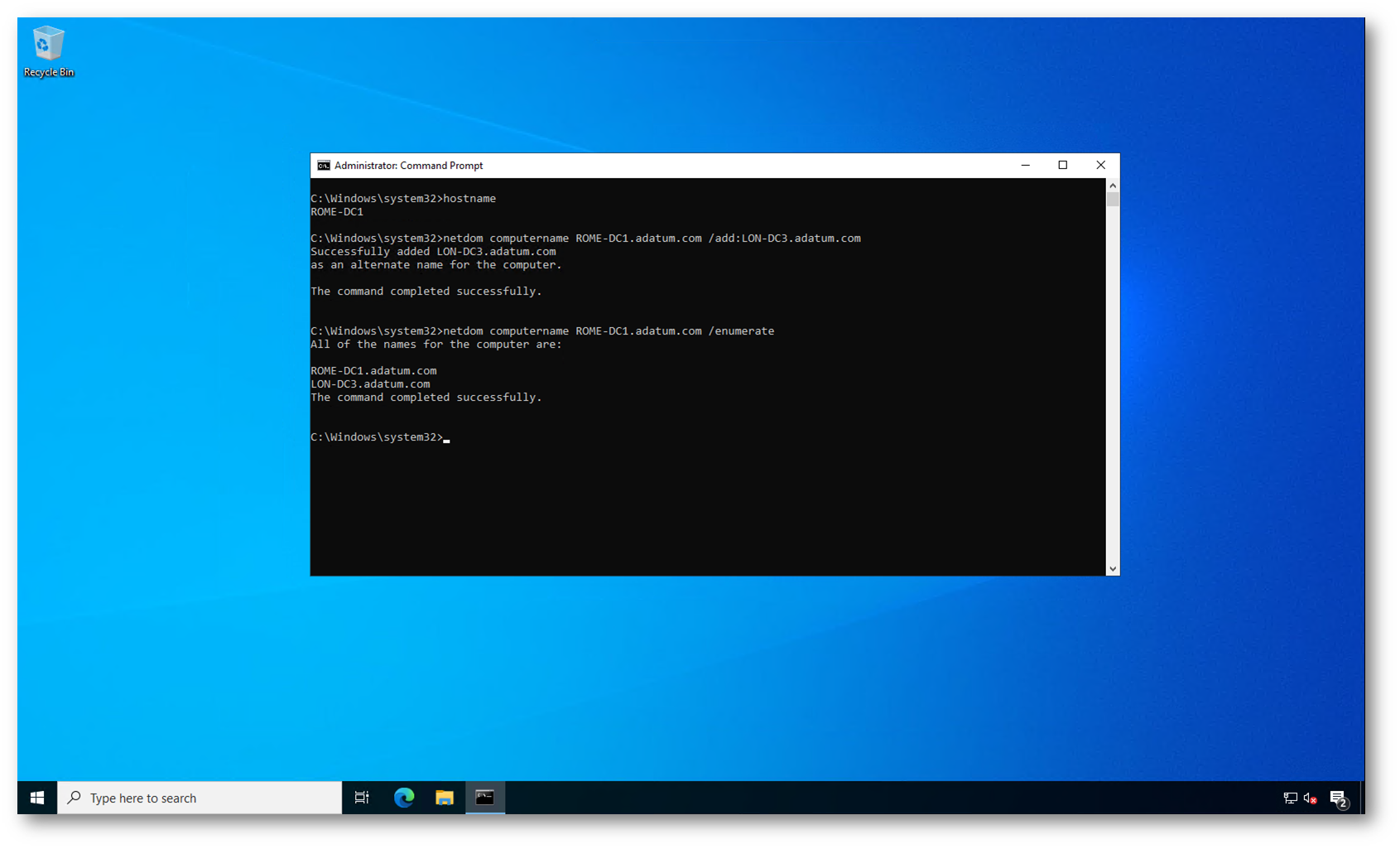Launch Microsoft Edge from the taskbar
The height and width of the screenshot is (849, 1400).
click(404, 798)
